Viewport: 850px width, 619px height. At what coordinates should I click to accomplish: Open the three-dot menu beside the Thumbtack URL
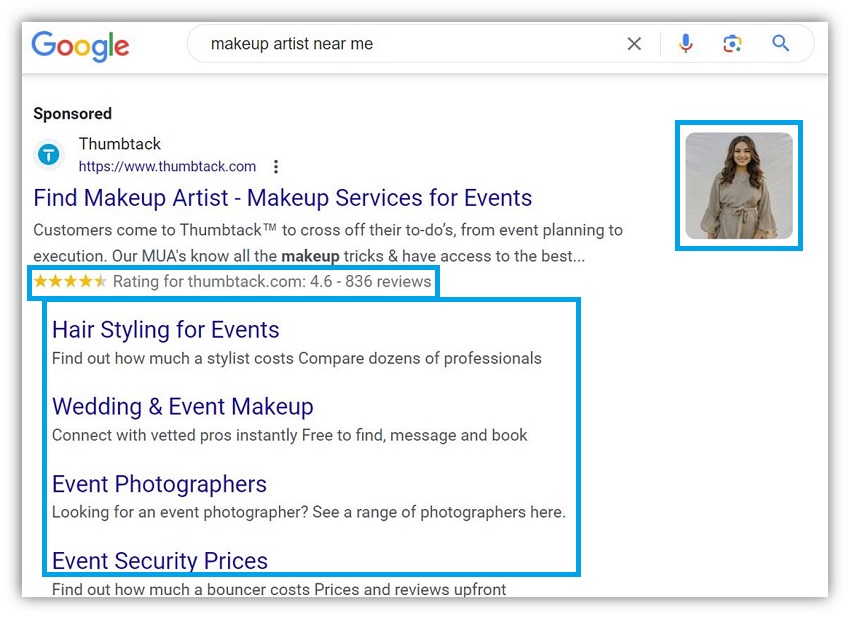point(277,167)
